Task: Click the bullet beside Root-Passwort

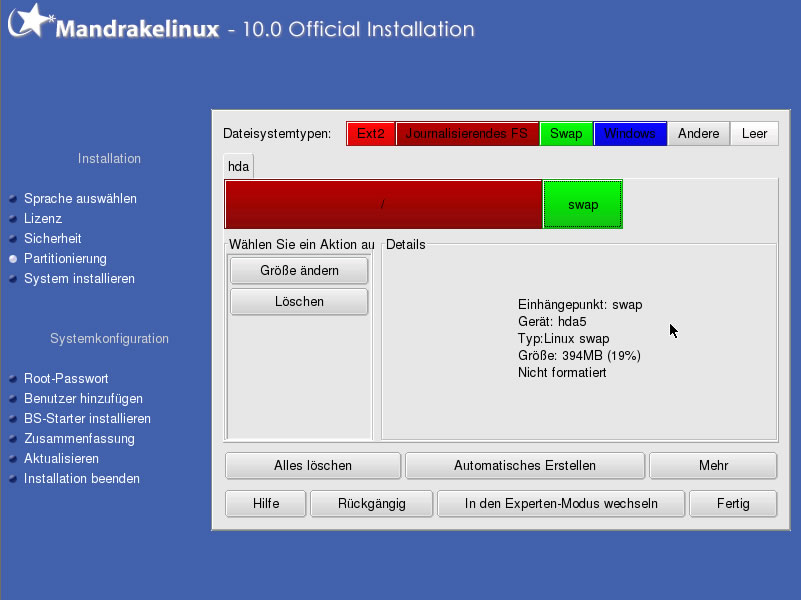Action: 13,379
